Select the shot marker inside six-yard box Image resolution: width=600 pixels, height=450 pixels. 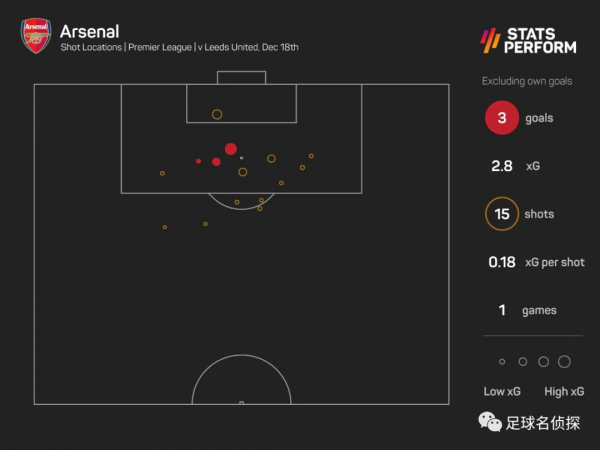[217, 115]
